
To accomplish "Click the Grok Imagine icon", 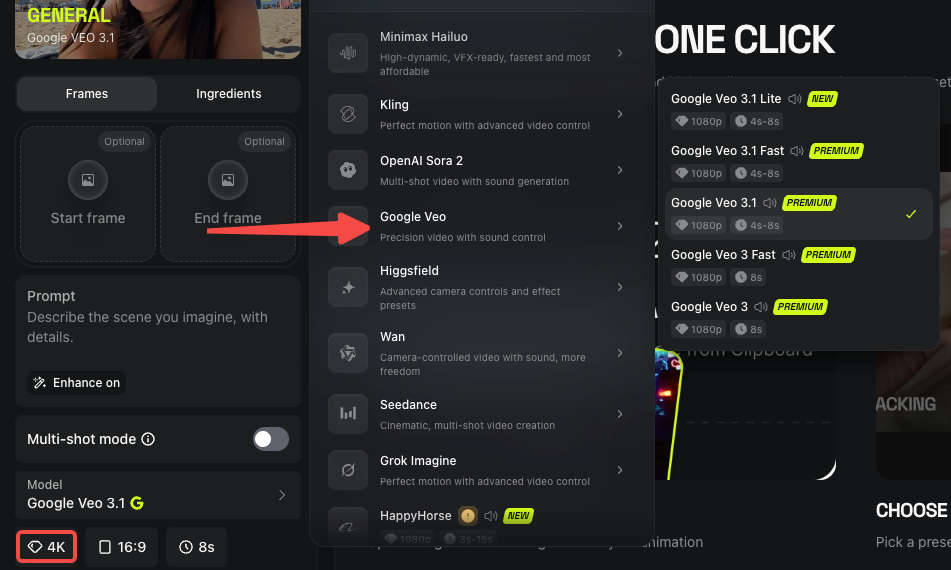I will pyautogui.click(x=348, y=470).
